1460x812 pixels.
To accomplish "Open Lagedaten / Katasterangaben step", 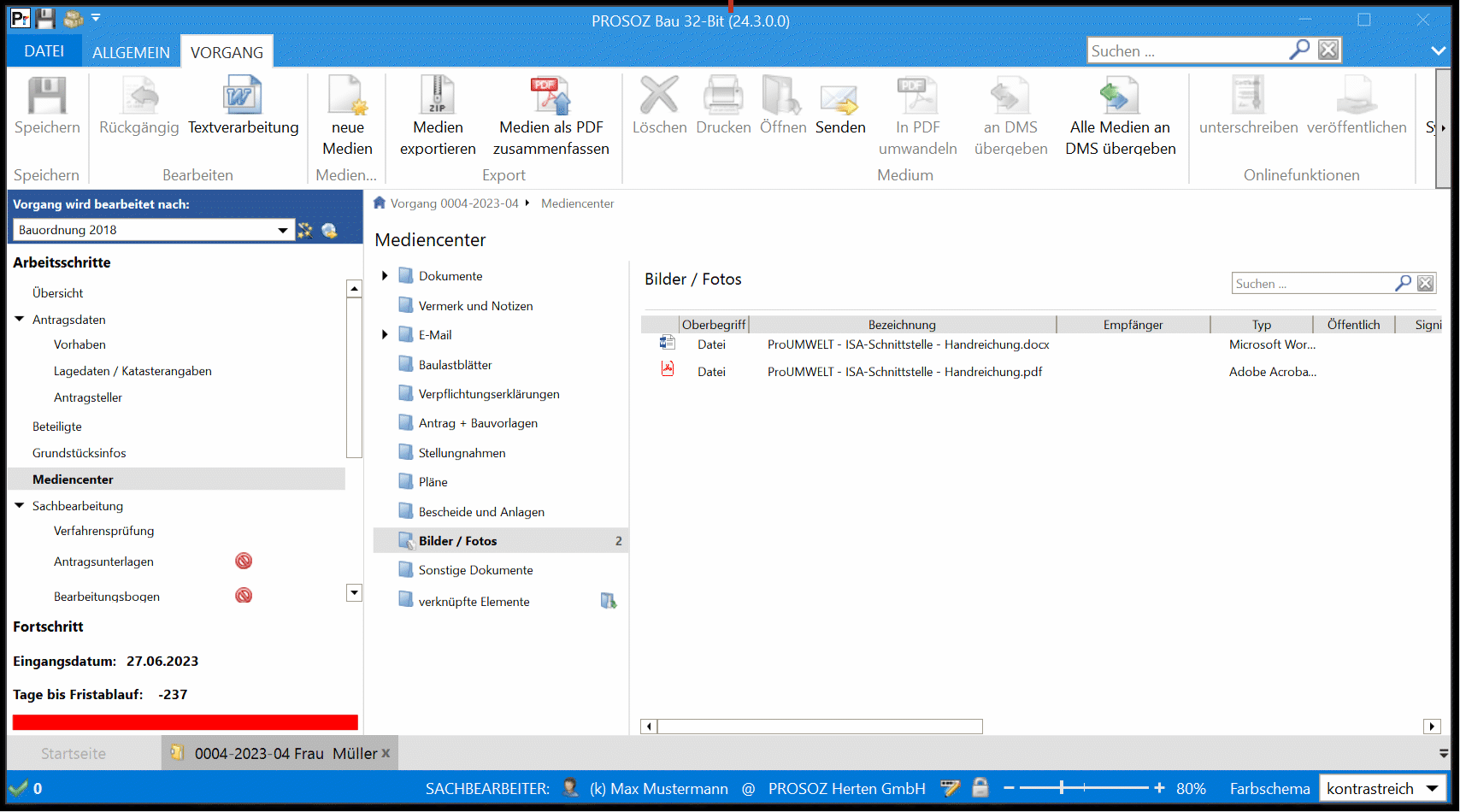I will (x=132, y=371).
